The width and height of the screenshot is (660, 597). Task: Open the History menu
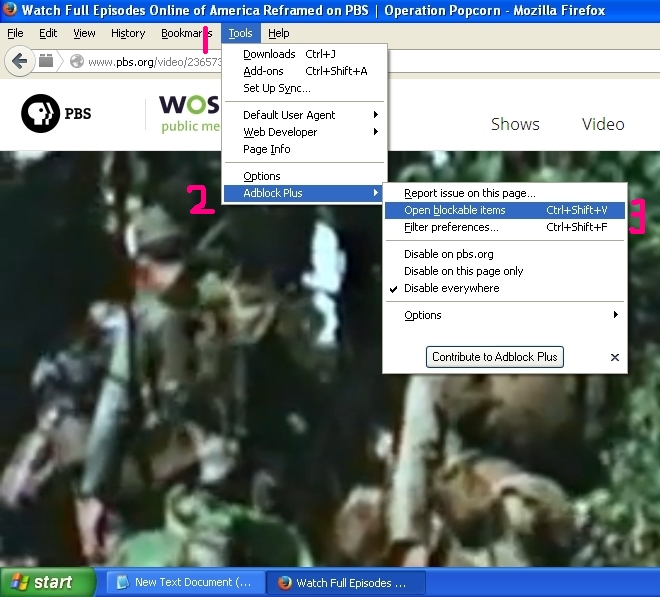128,33
